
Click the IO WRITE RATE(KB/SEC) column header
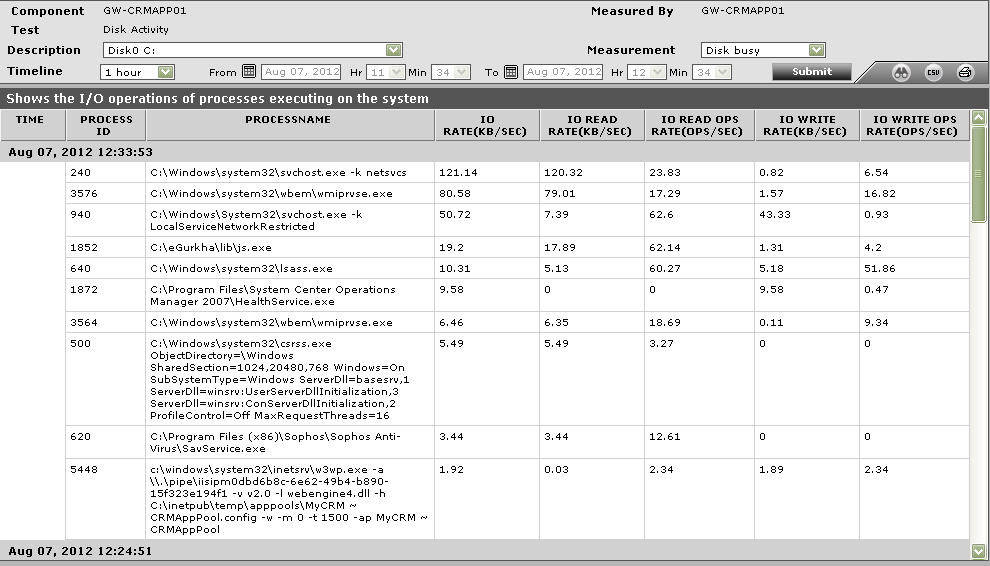[807, 125]
